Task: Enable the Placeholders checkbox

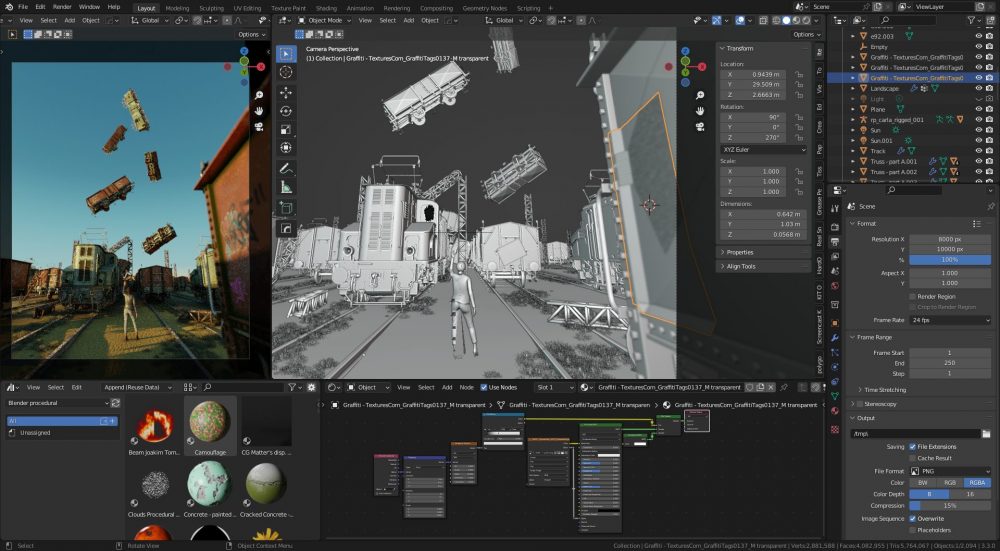Action: tap(913, 530)
